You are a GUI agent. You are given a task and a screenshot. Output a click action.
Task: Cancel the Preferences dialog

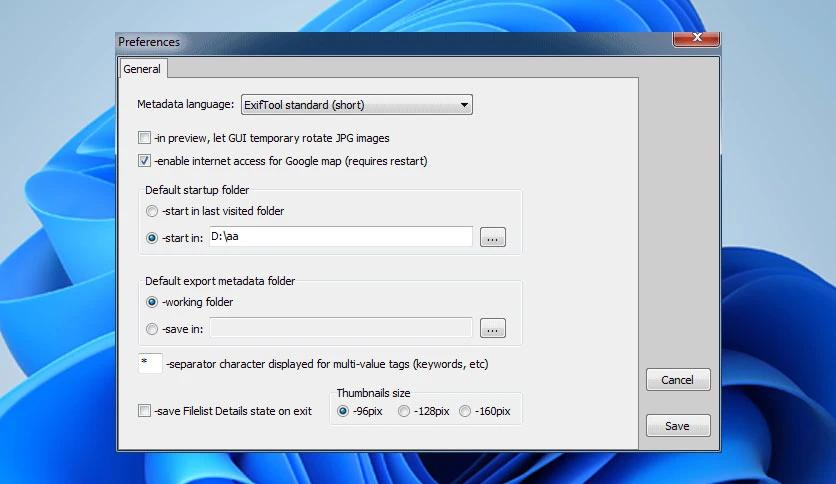point(678,380)
